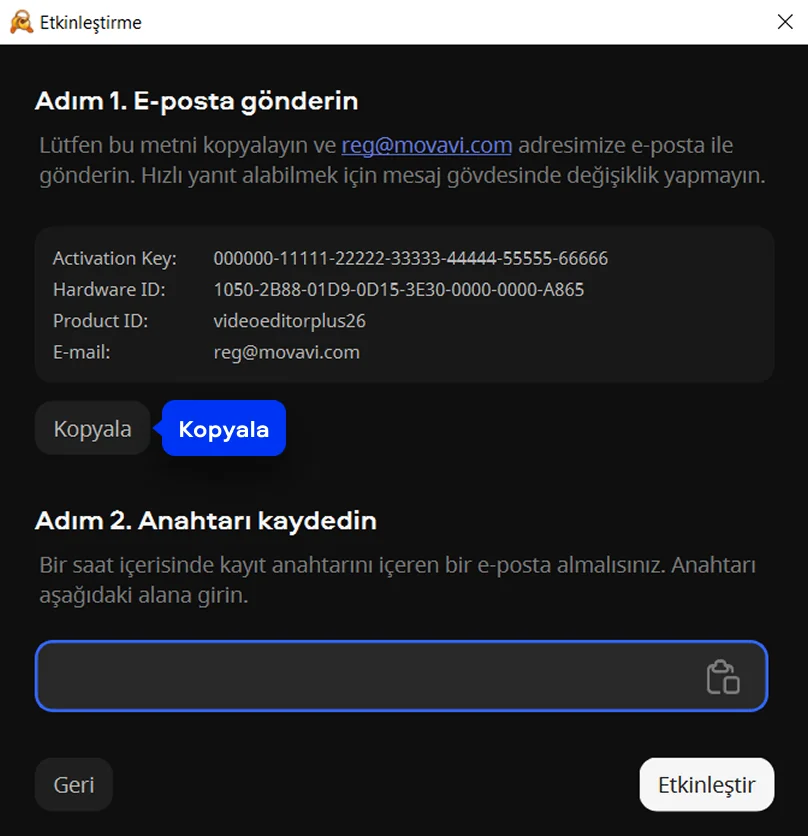Click the Activation Key value text
Viewport: 808px width, 836px height.
(x=410, y=259)
